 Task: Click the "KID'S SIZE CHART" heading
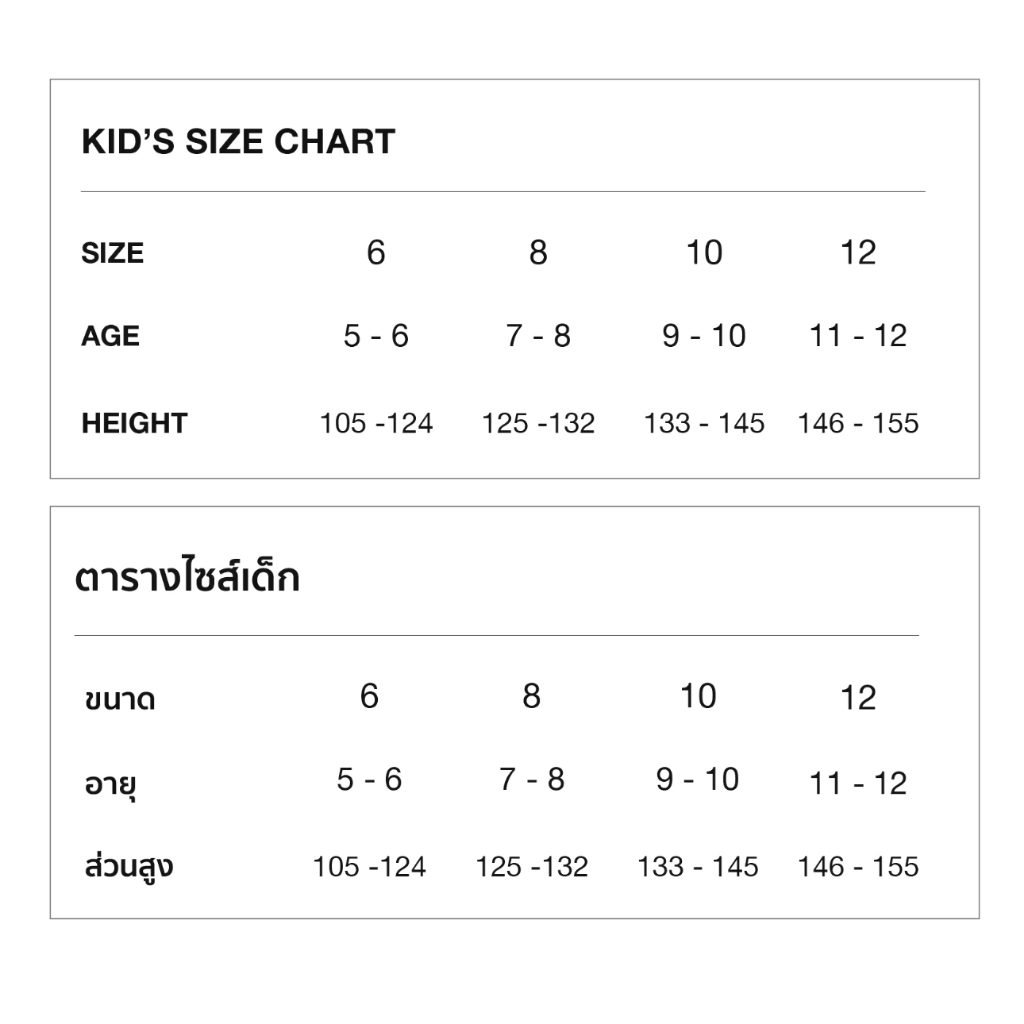238,142
